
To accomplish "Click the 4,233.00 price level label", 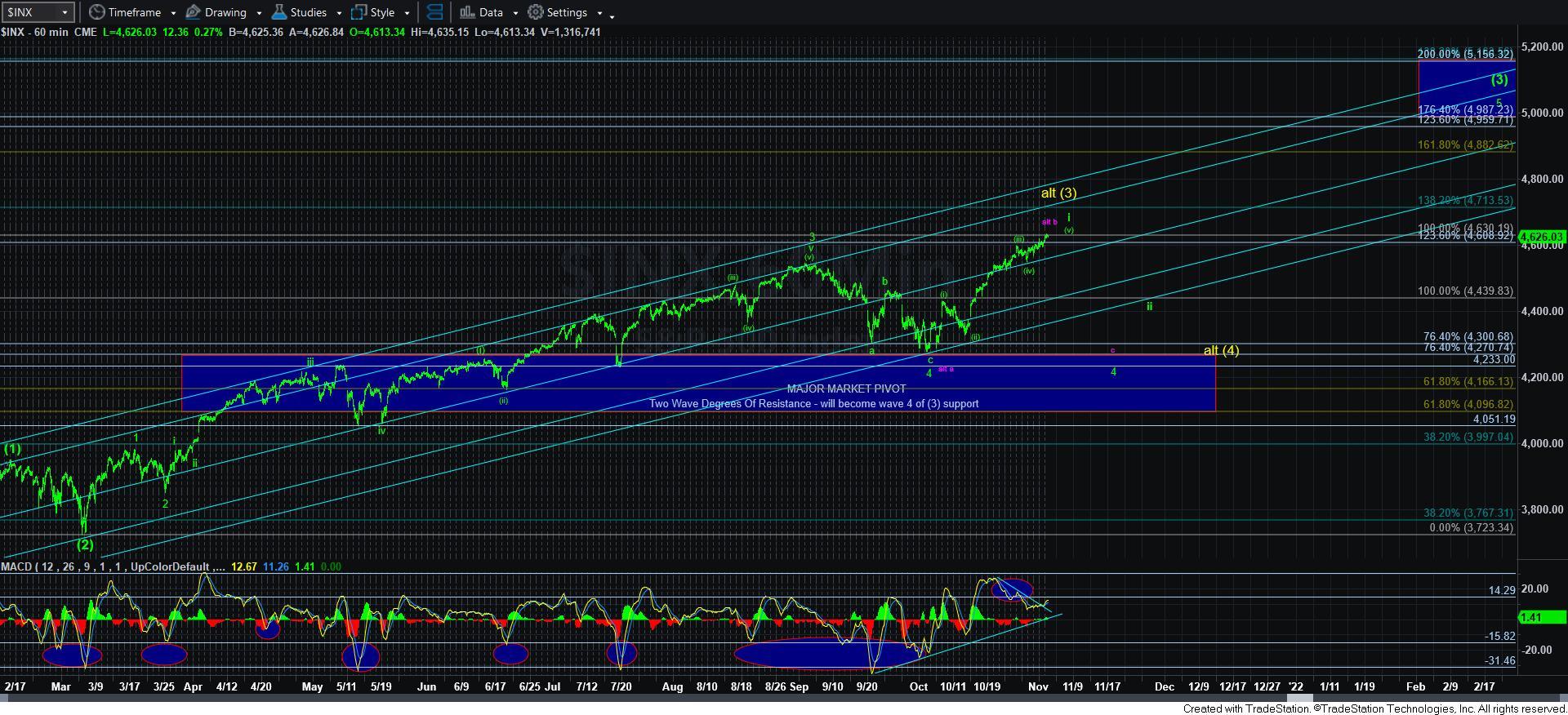I will [x=1494, y=359].
